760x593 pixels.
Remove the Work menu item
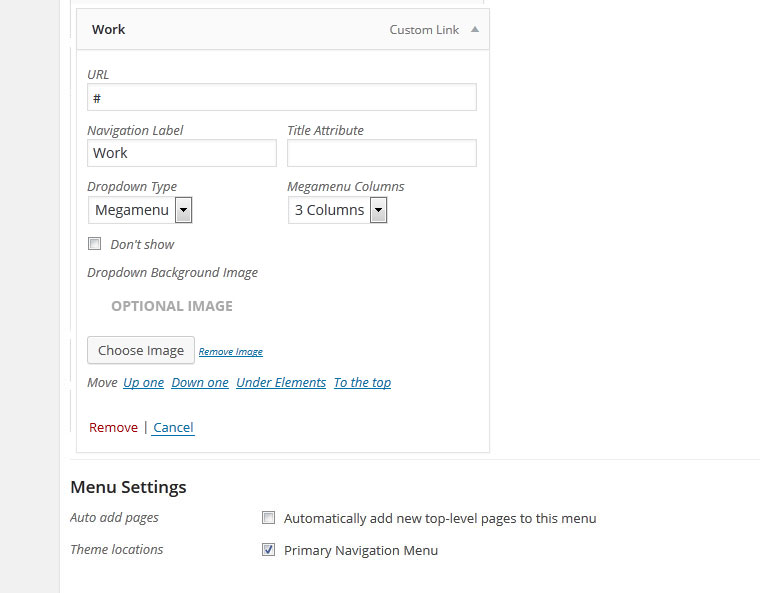113,427
